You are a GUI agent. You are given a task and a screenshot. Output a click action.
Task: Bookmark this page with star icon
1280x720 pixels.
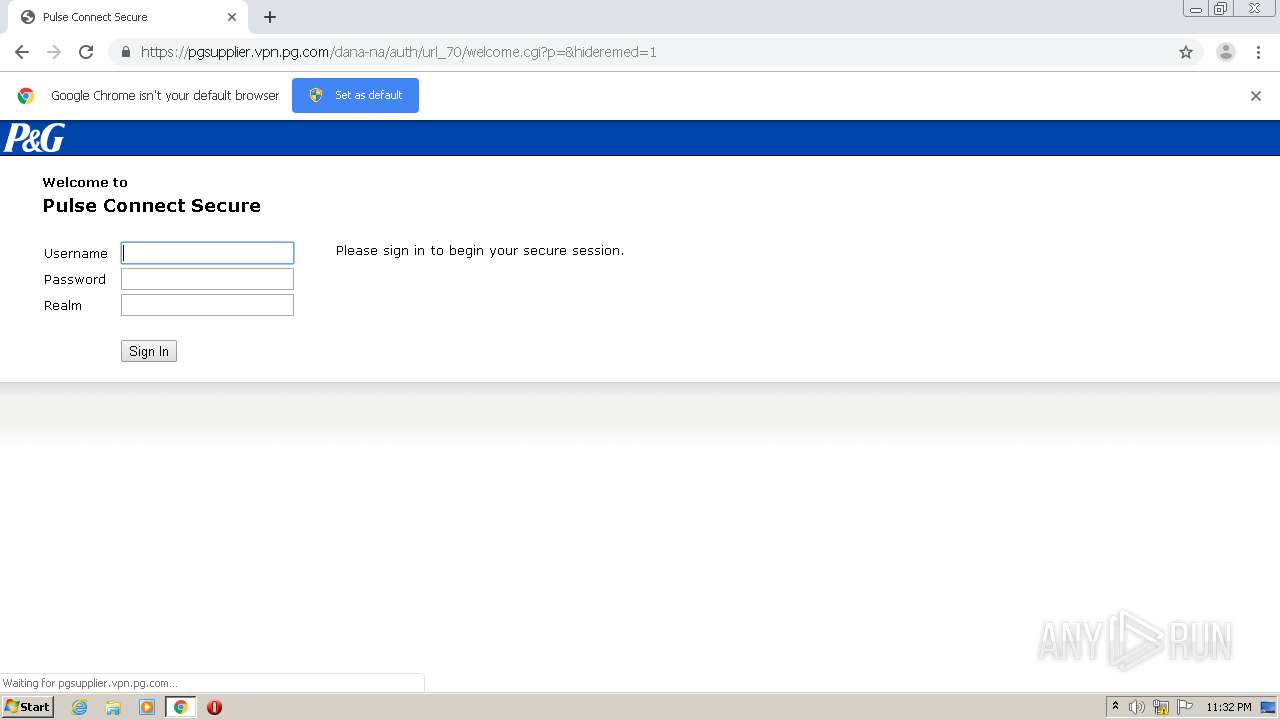point(1186,52)
